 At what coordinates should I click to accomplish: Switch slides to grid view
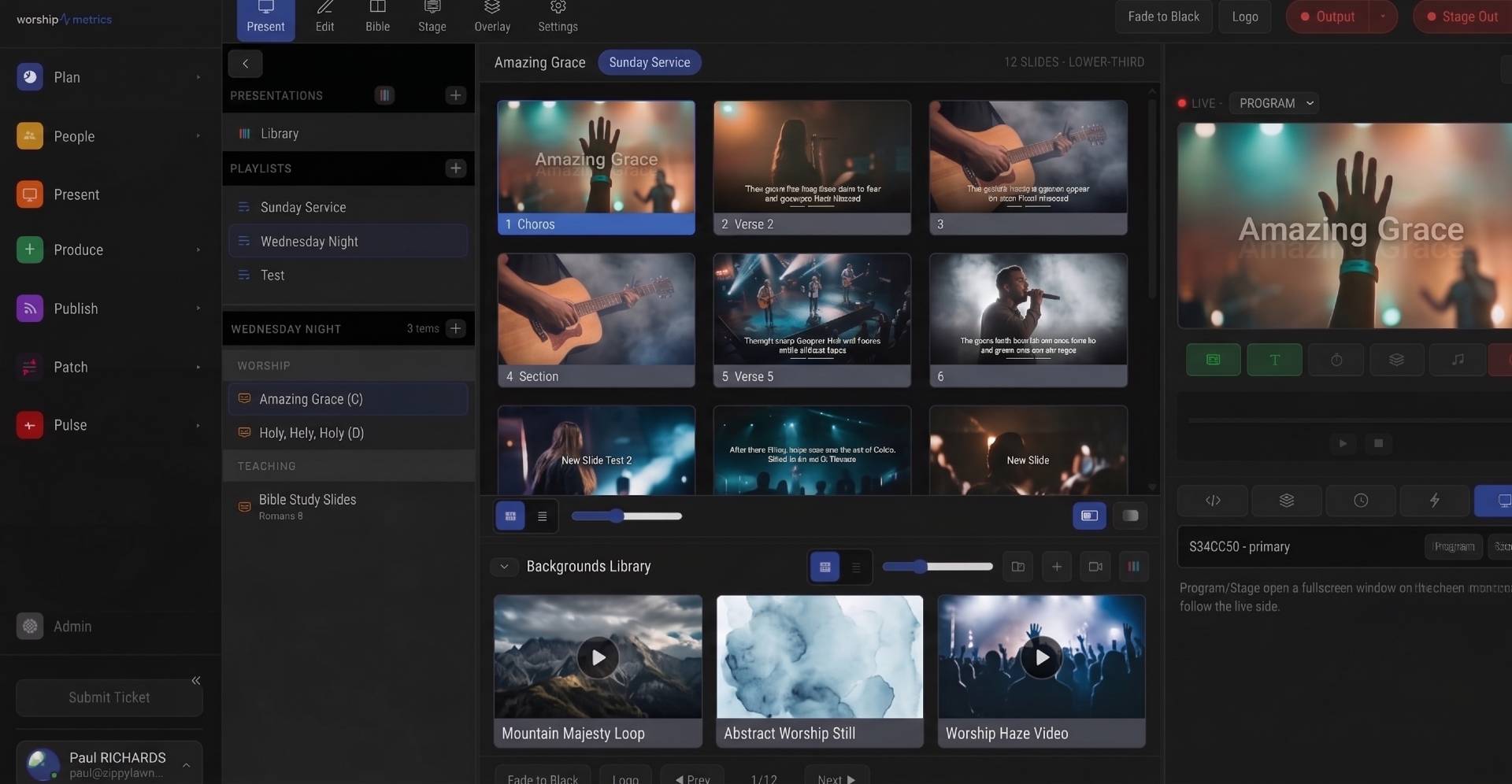[x=510, y=516]
